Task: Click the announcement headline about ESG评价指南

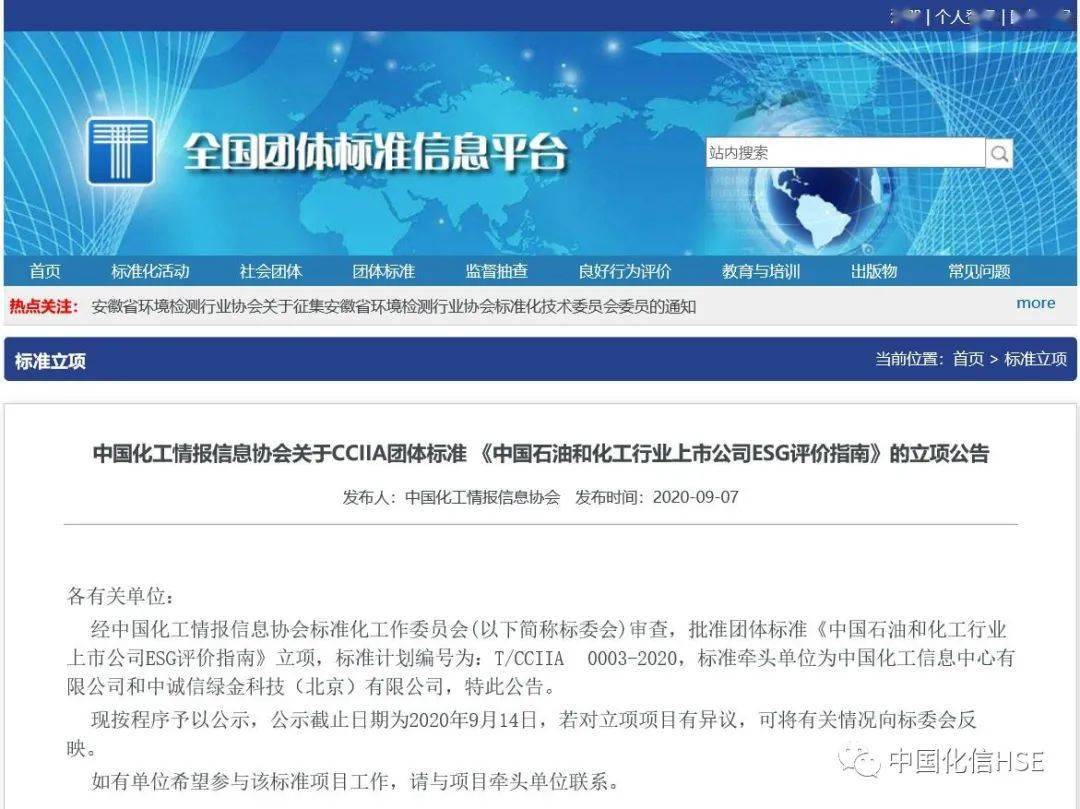Action: pos(541,454)
